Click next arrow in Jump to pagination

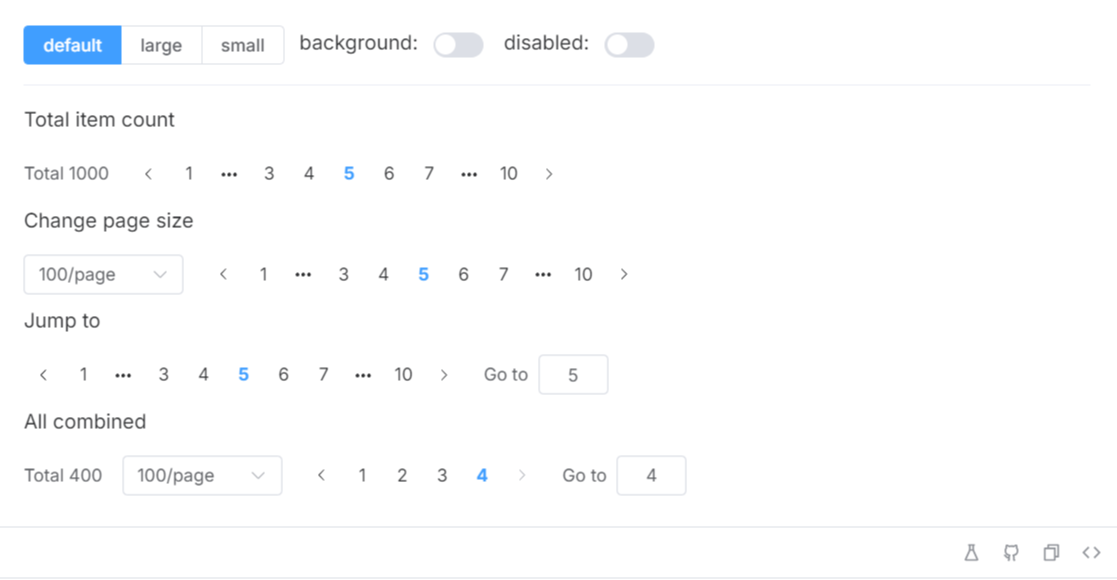coord(444,375)
